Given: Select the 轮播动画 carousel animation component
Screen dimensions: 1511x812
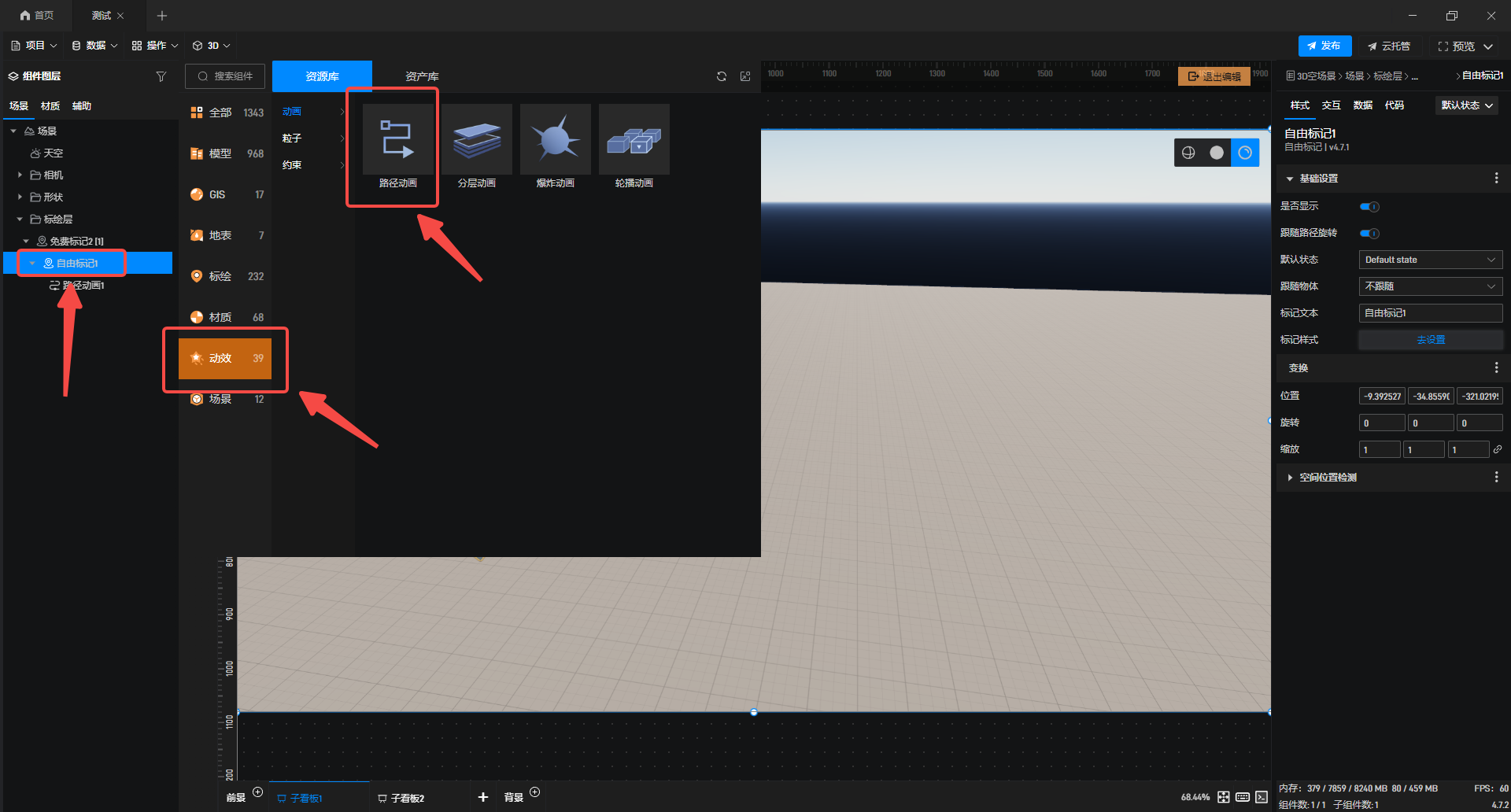Looking at the screenshot, I should tap(634, 140).
